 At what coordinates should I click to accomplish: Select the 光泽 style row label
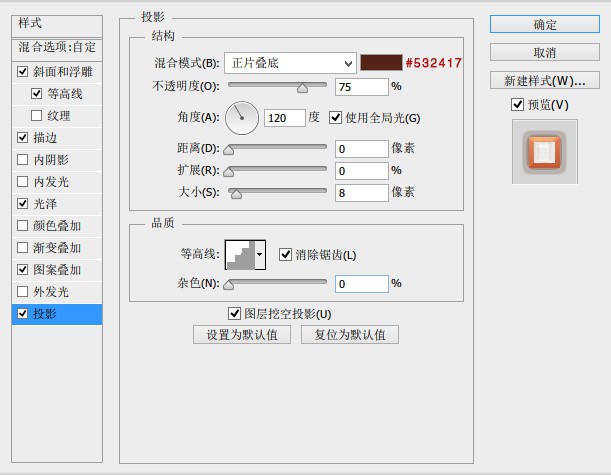(45, 204)
